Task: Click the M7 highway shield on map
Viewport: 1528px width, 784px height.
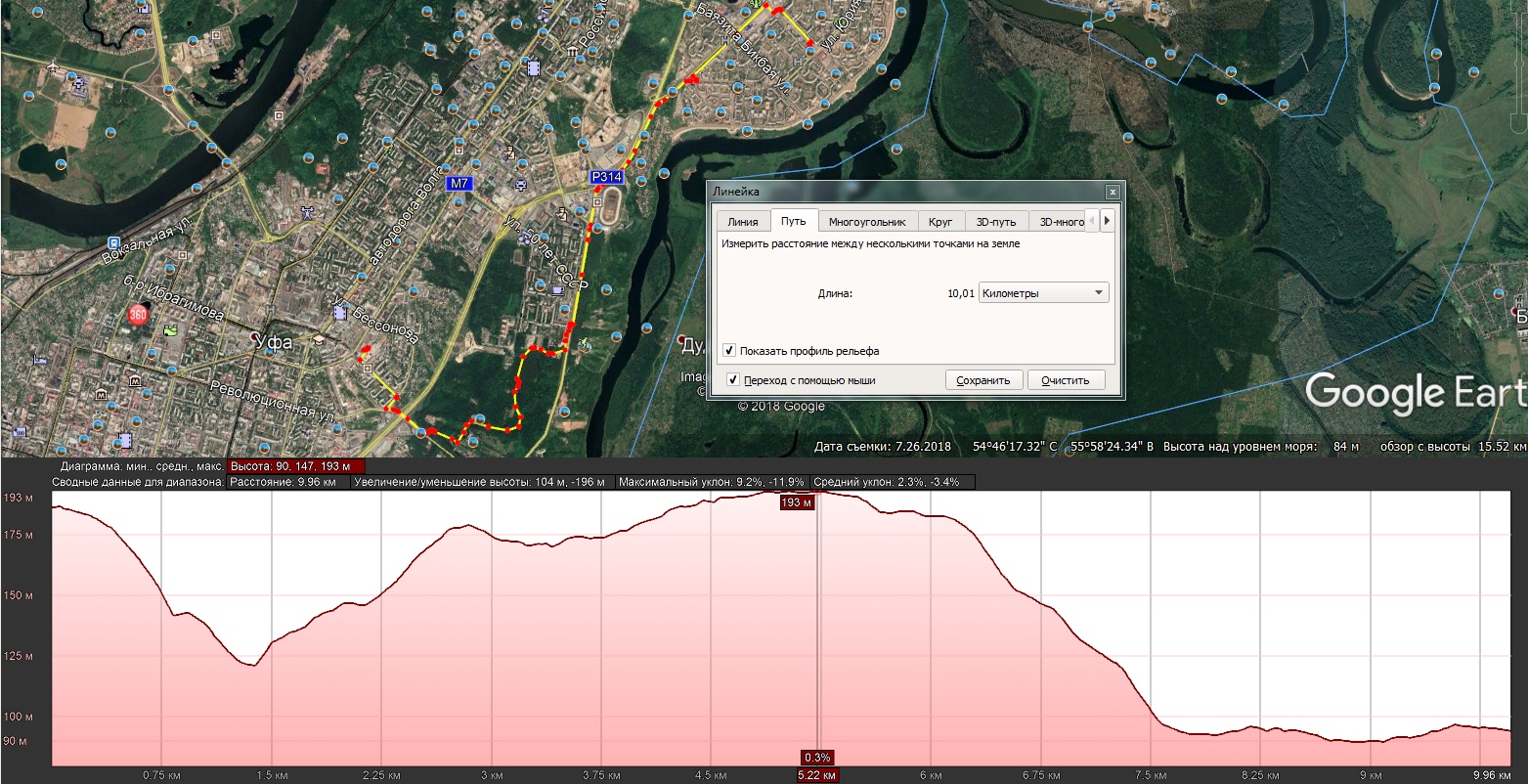Action: 458,184
